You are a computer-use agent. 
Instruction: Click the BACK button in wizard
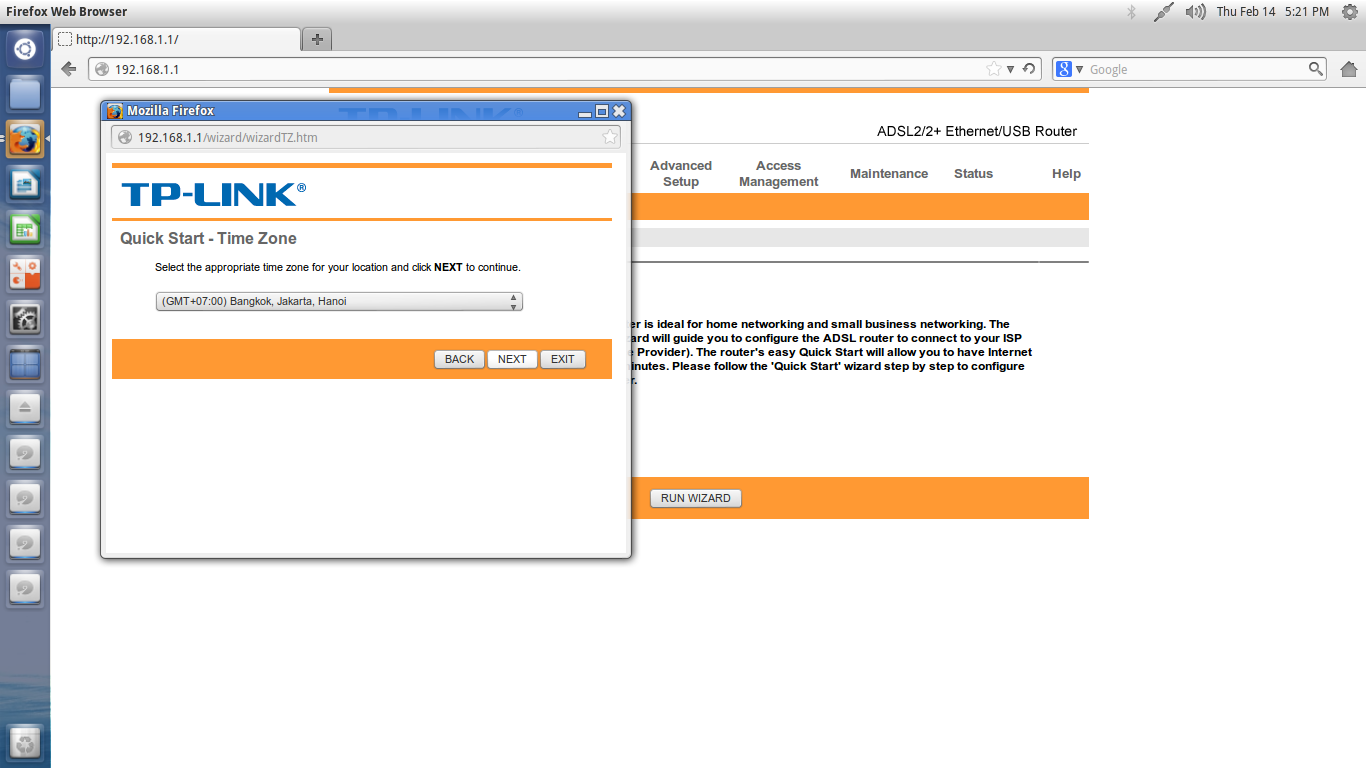click(x=460, y=359)
